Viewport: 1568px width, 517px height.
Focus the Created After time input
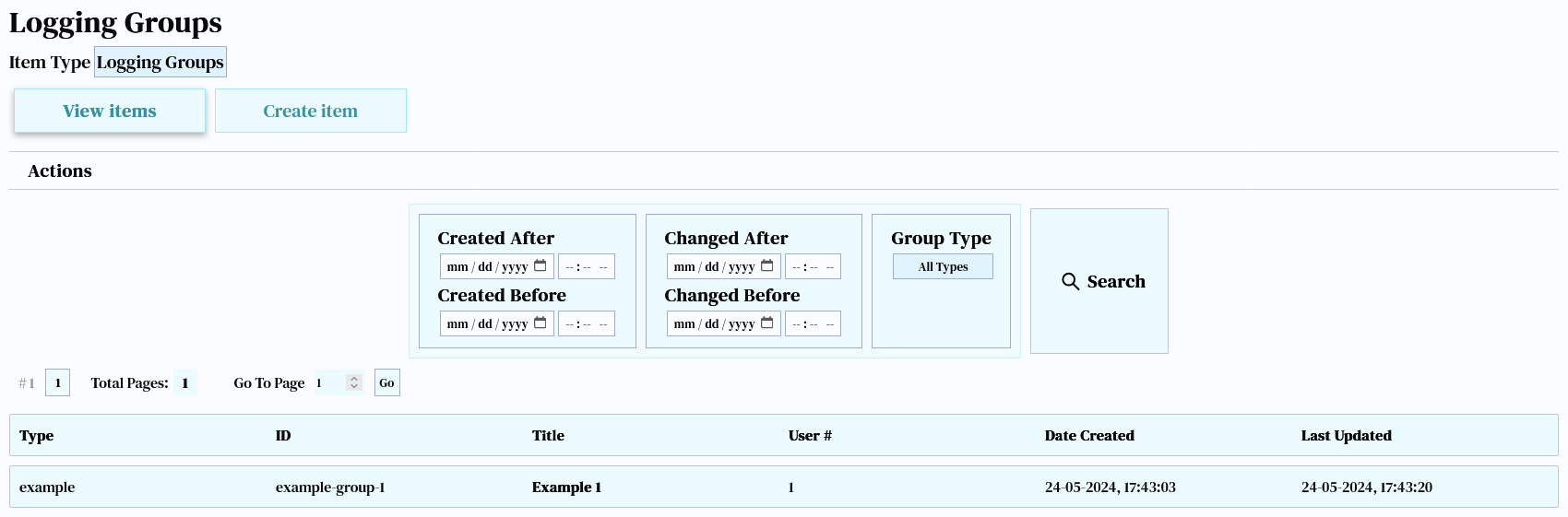(587, 266)
